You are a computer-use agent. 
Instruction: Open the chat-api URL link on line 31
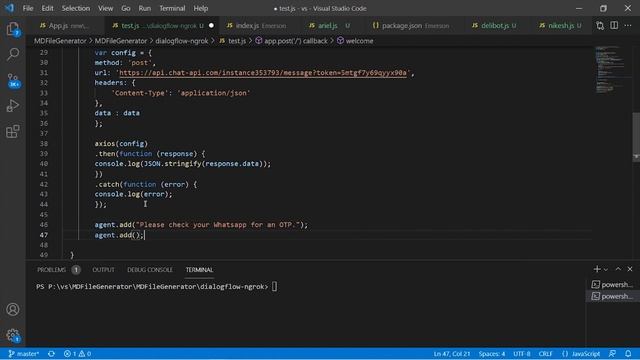pyautogui.click(x=263, y=73)
